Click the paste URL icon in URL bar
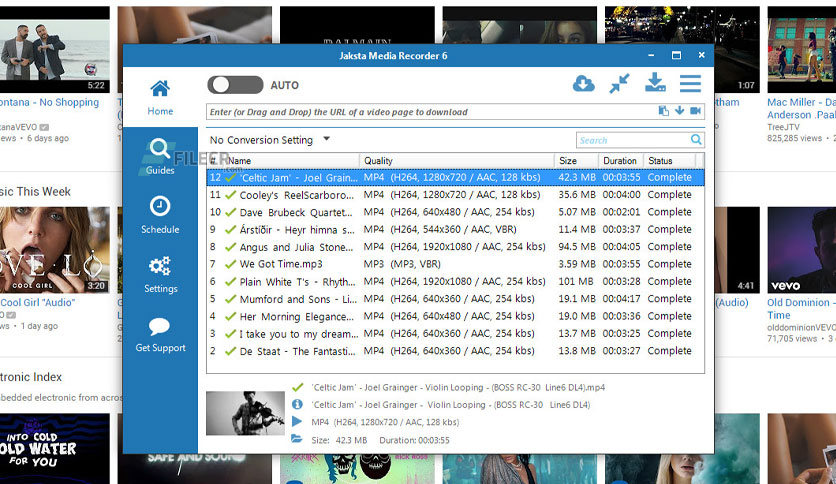 (x=663, y=111)
